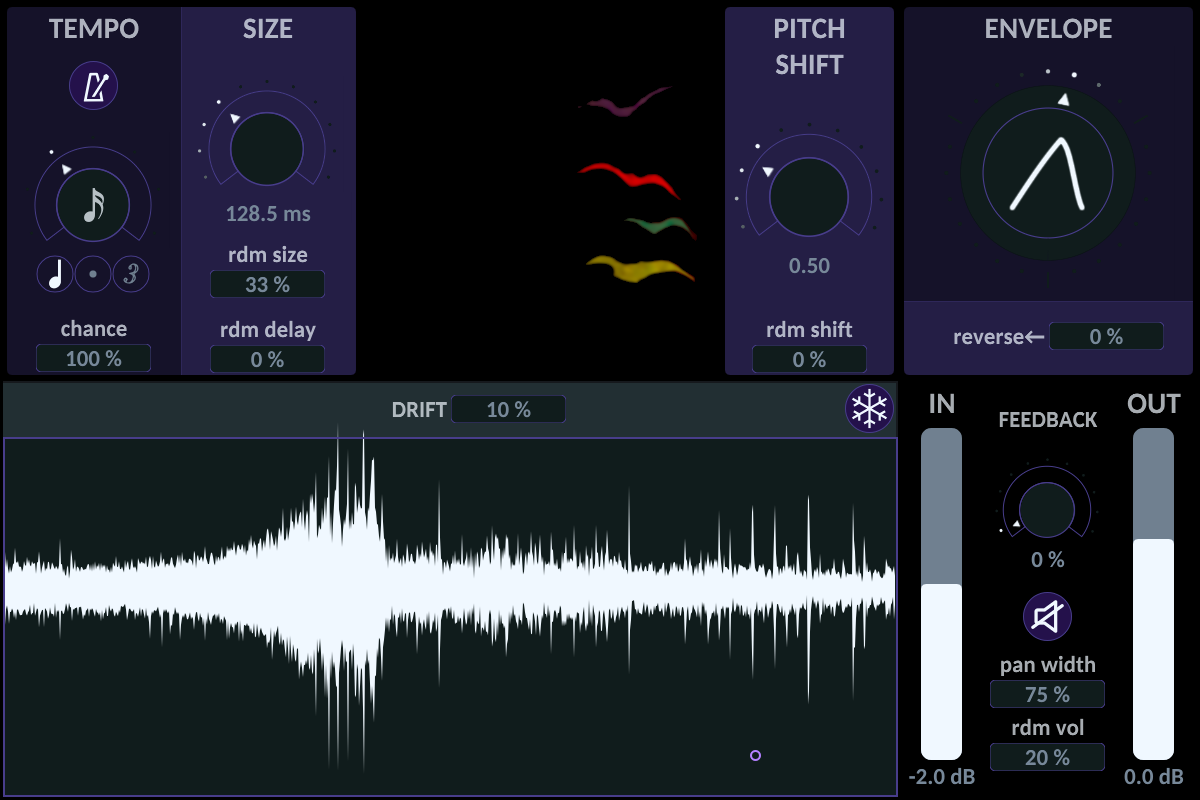Click the ENVELOPE section title
This screenshot has width=1200, height=800.
tap(1048, 29)
